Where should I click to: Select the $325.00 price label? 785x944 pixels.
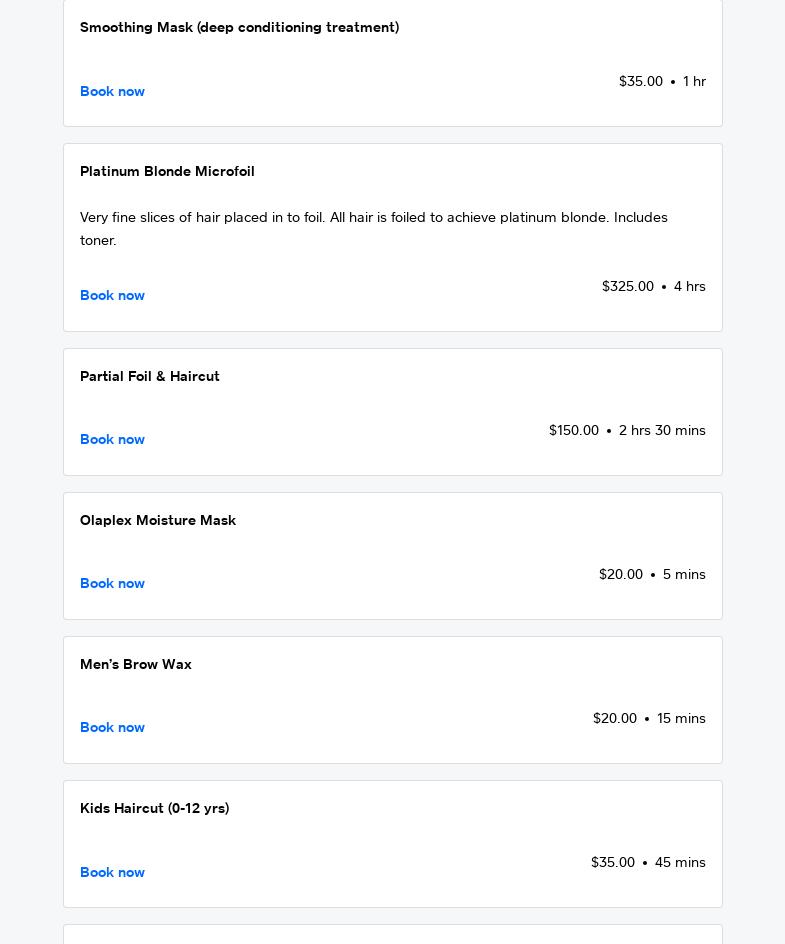click(x=627, y=286)
